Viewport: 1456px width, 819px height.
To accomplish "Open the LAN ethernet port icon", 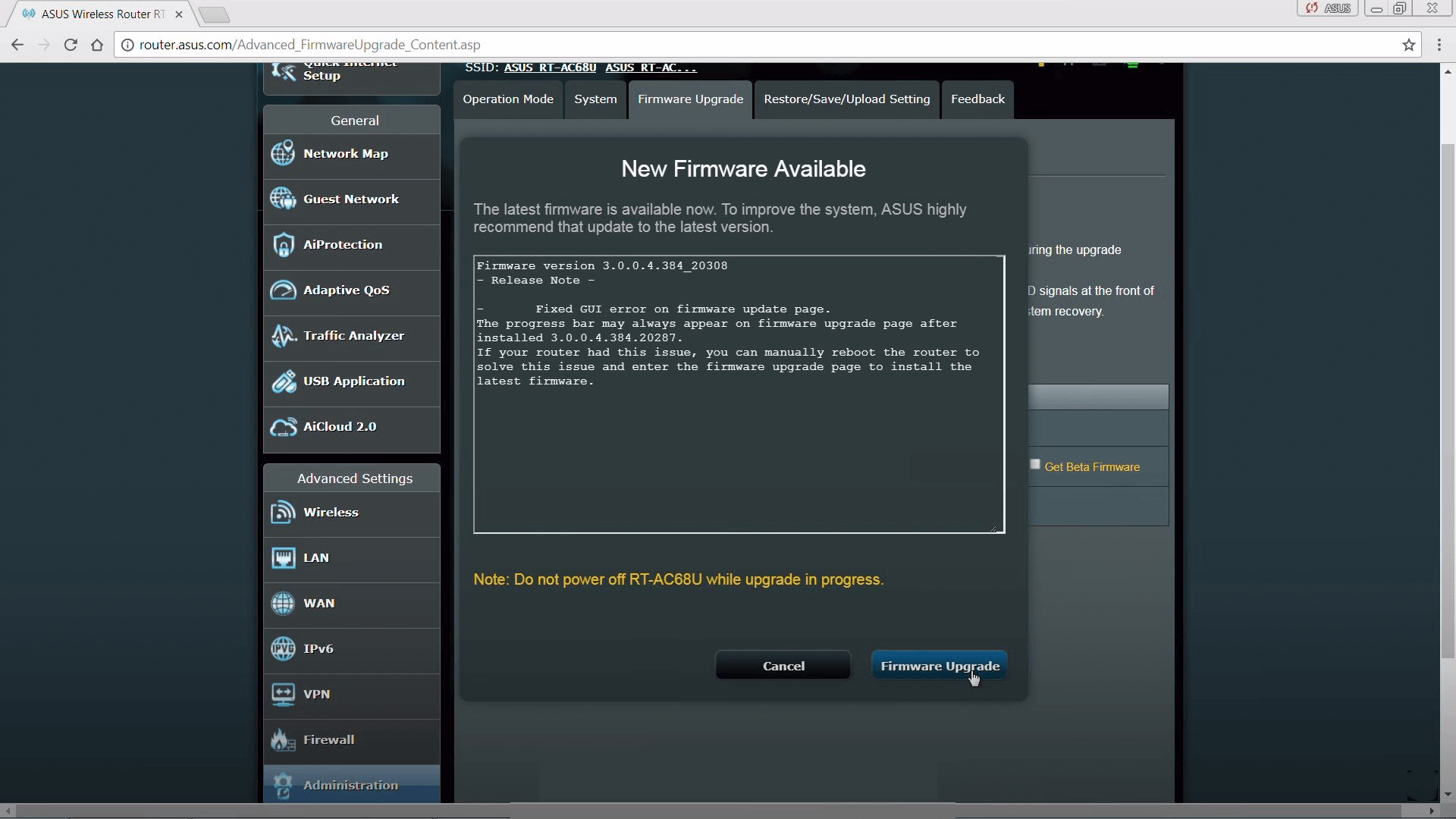I will [x=283, y=557].
